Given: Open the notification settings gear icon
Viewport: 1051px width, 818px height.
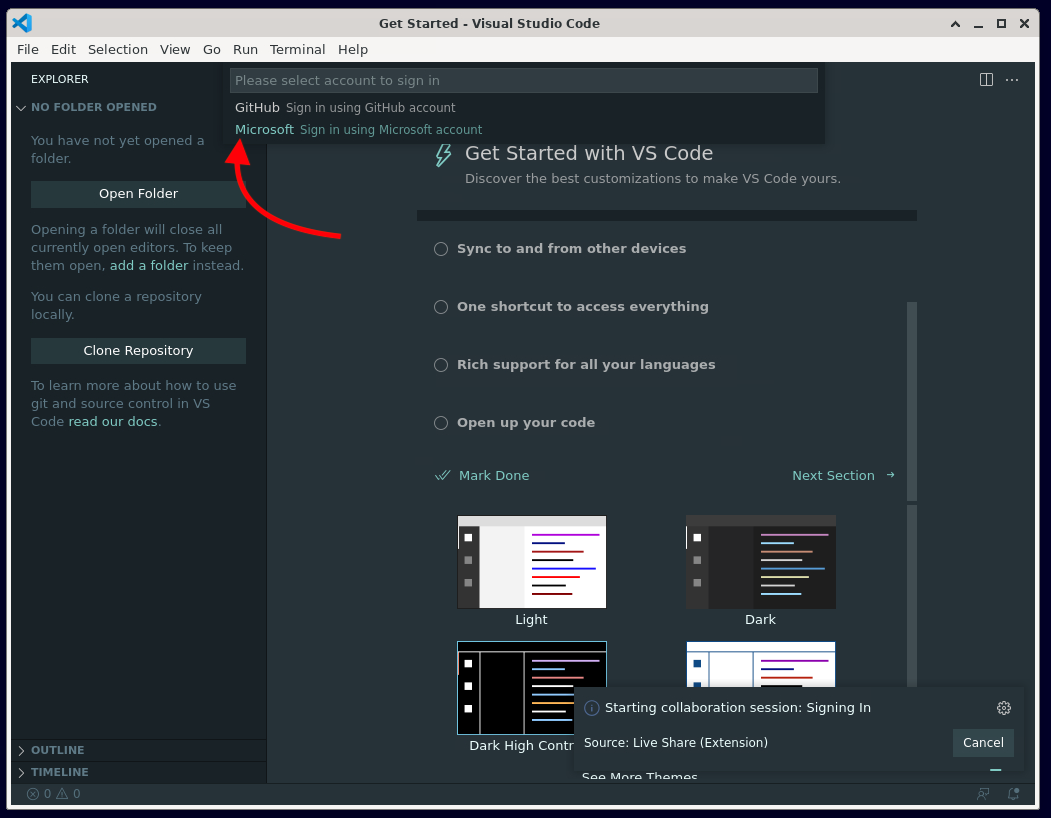Looking at the screenshot, I should pyautogui.click(x=1003, y=708).
